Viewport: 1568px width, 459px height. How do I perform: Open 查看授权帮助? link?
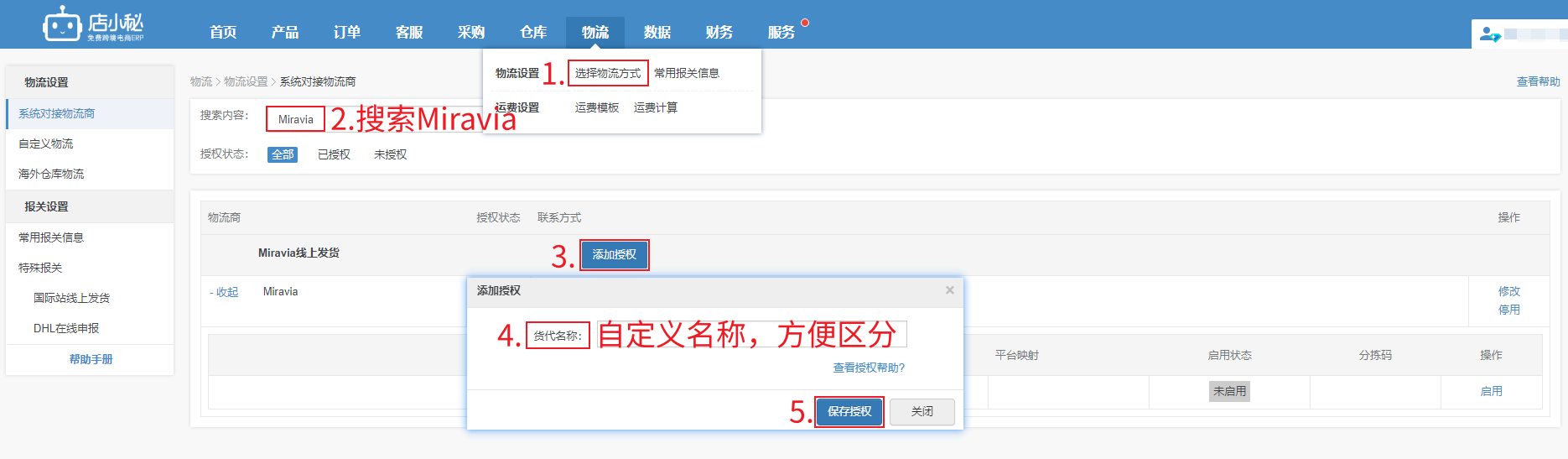pos(869,368)
